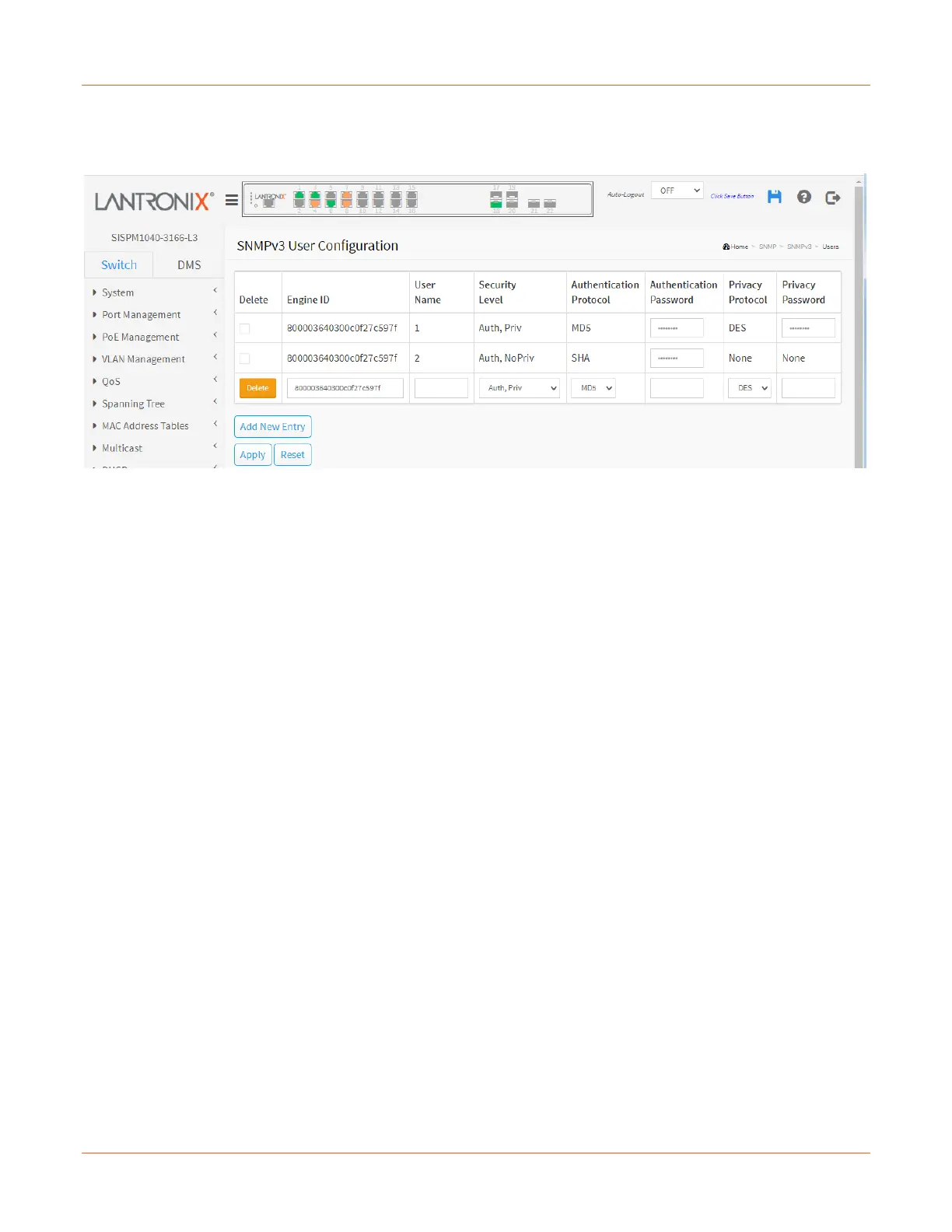Open the VLAN Management menu item

(143, 359)
